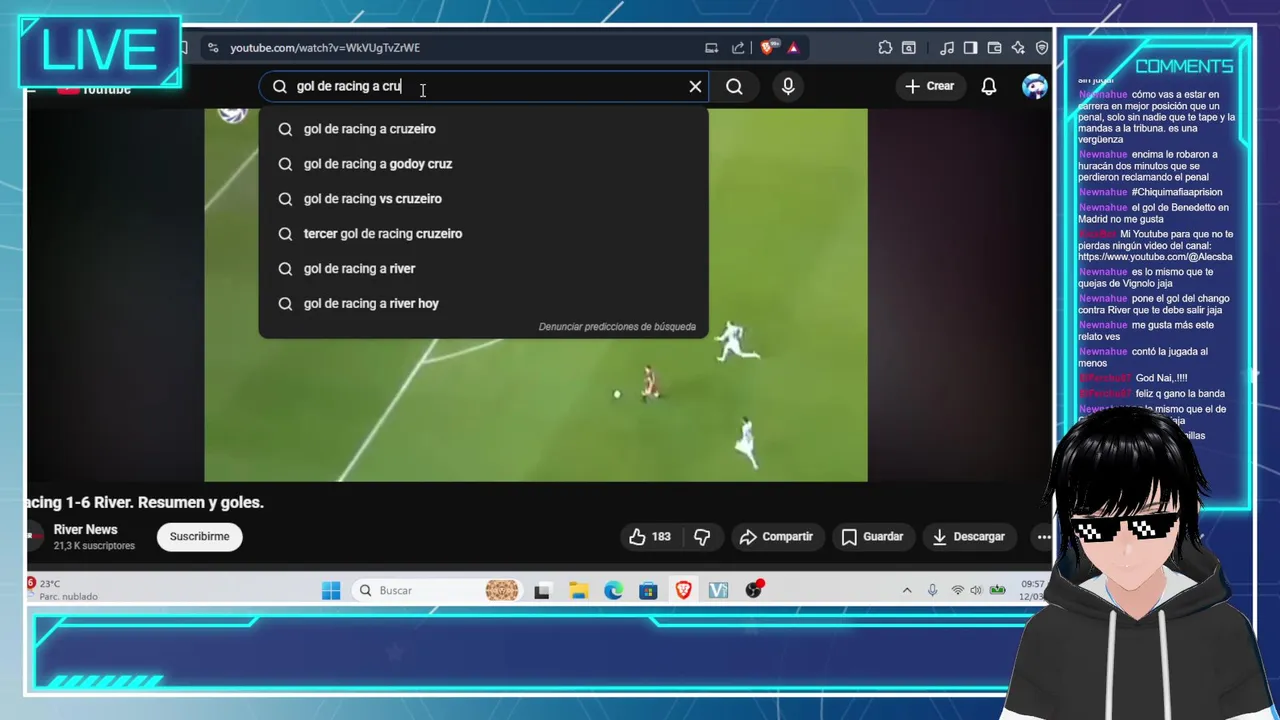Click 'Denunciar predicciones de búsqueda' link
Viewport: 1280px width, 720px height.
click(617, 327)
